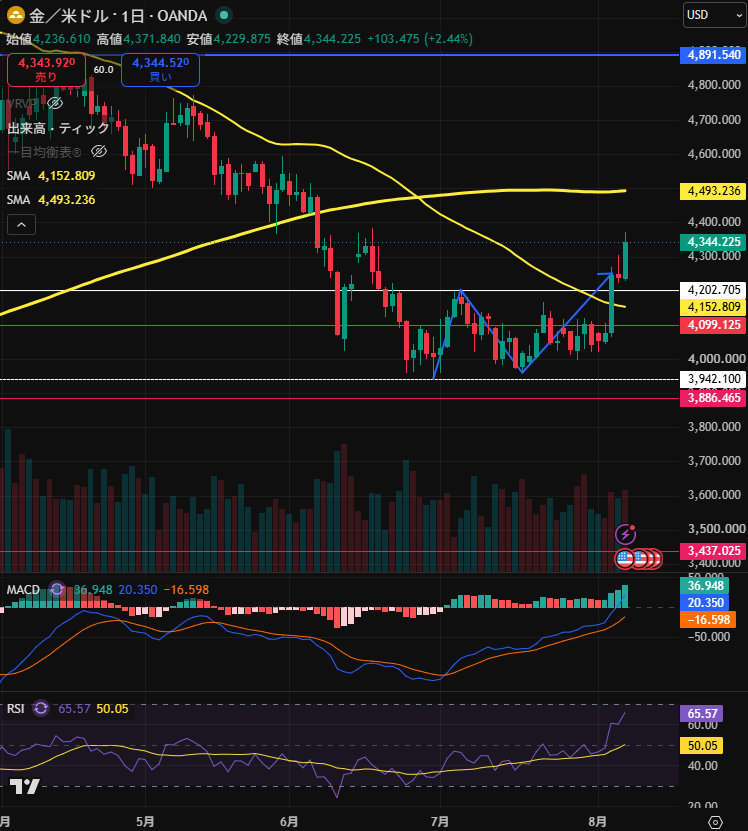Select the SMA 4,493.236 legend entry
The height and width of the screenshot is (831, 748).
click(51, 200)
